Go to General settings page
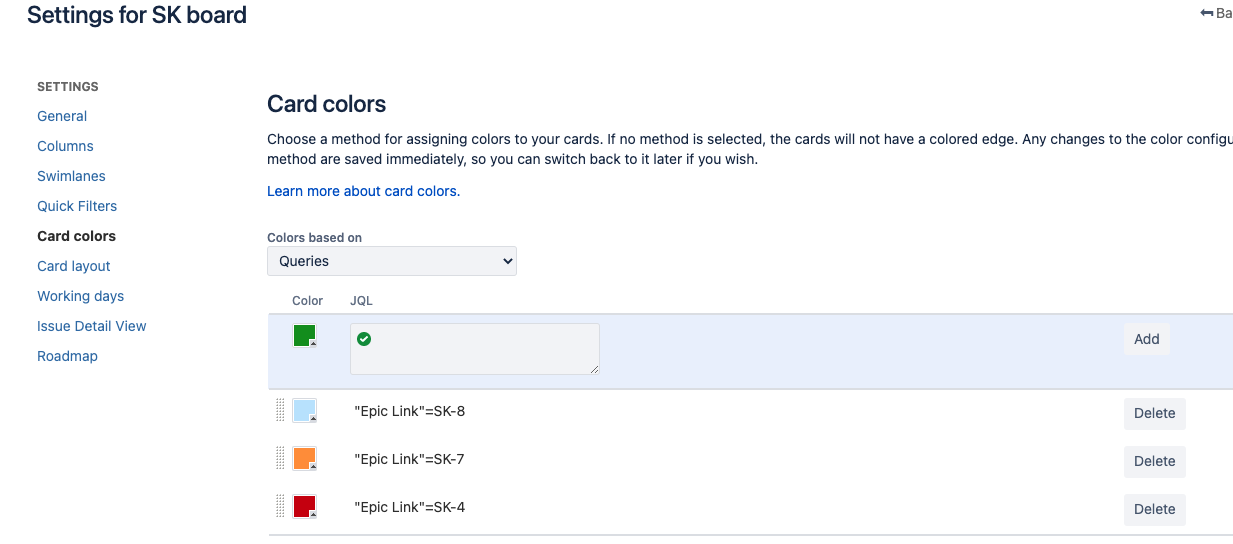The image size is (1233, 544). (x=62, y=116)
